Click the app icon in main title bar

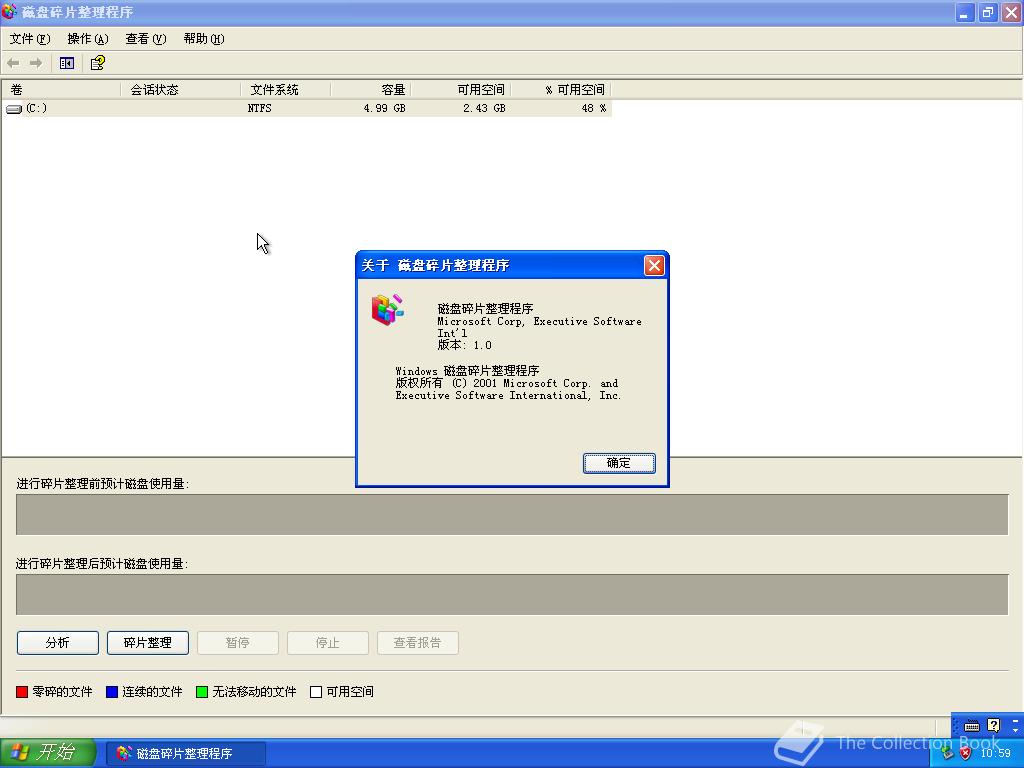9,12
